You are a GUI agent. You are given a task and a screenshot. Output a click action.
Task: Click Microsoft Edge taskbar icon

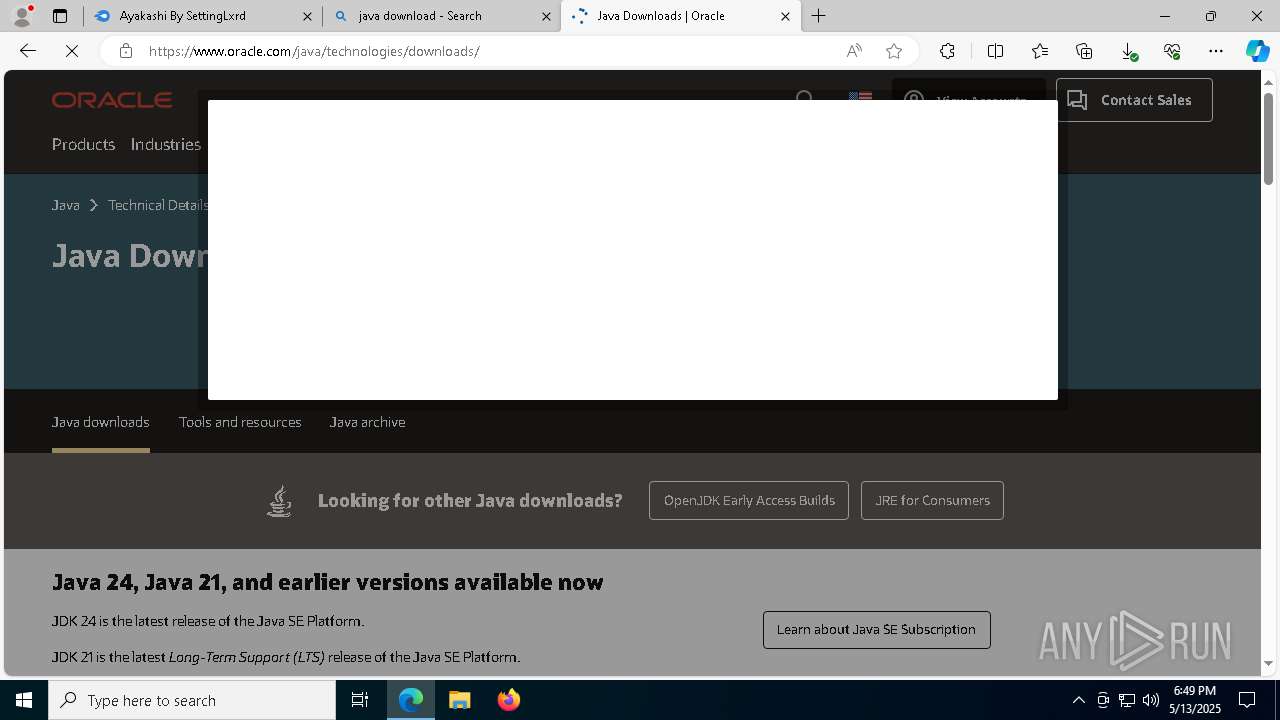[x=411, y=700]
